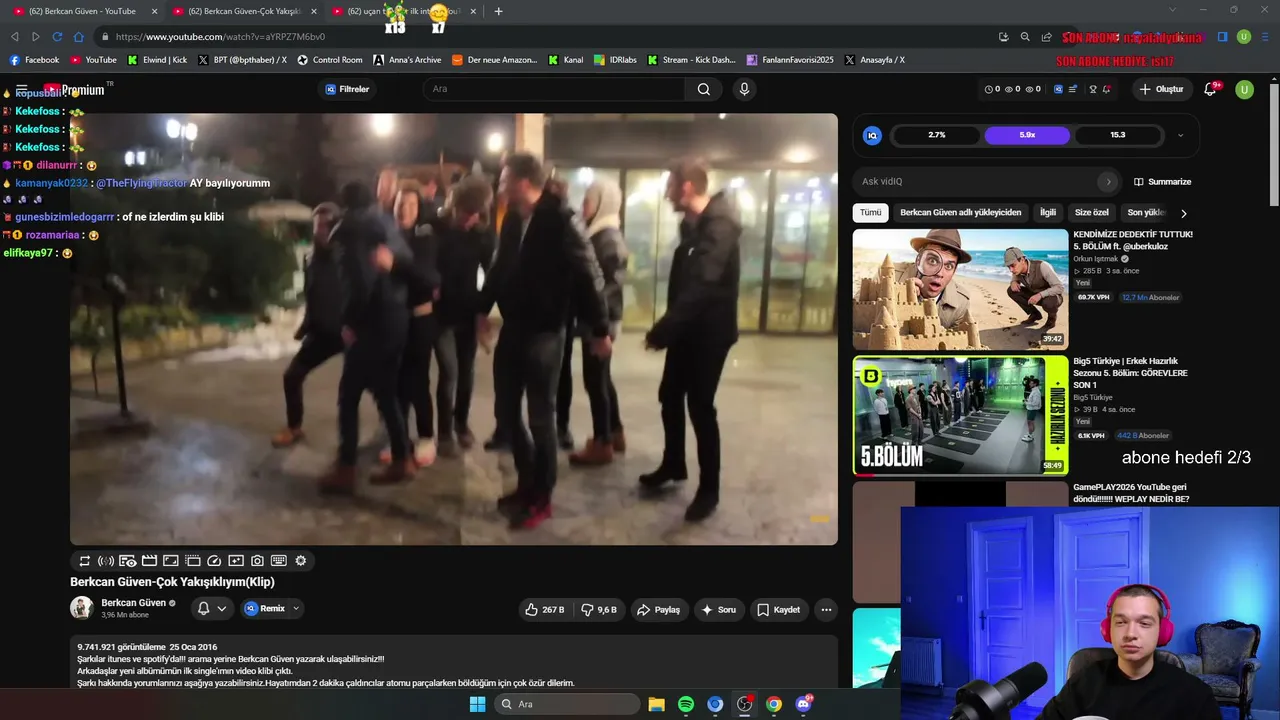Open the KENDİMİZE DEDEKTİF TUTTUK video thumbnail
The width and height of the screenshot is (1280, 720).
click(960, 289)
